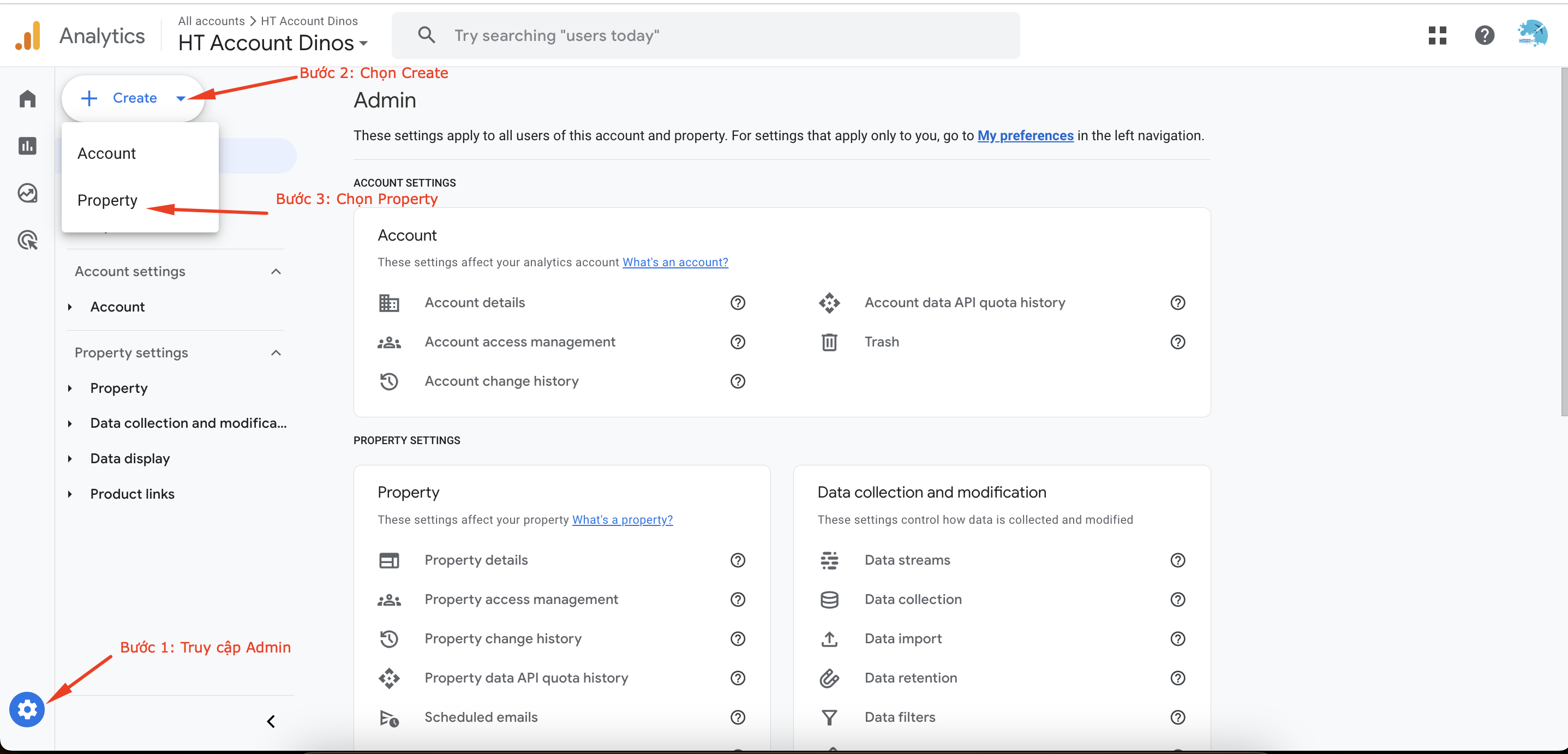Open Data streams setting

coord(907,560)
